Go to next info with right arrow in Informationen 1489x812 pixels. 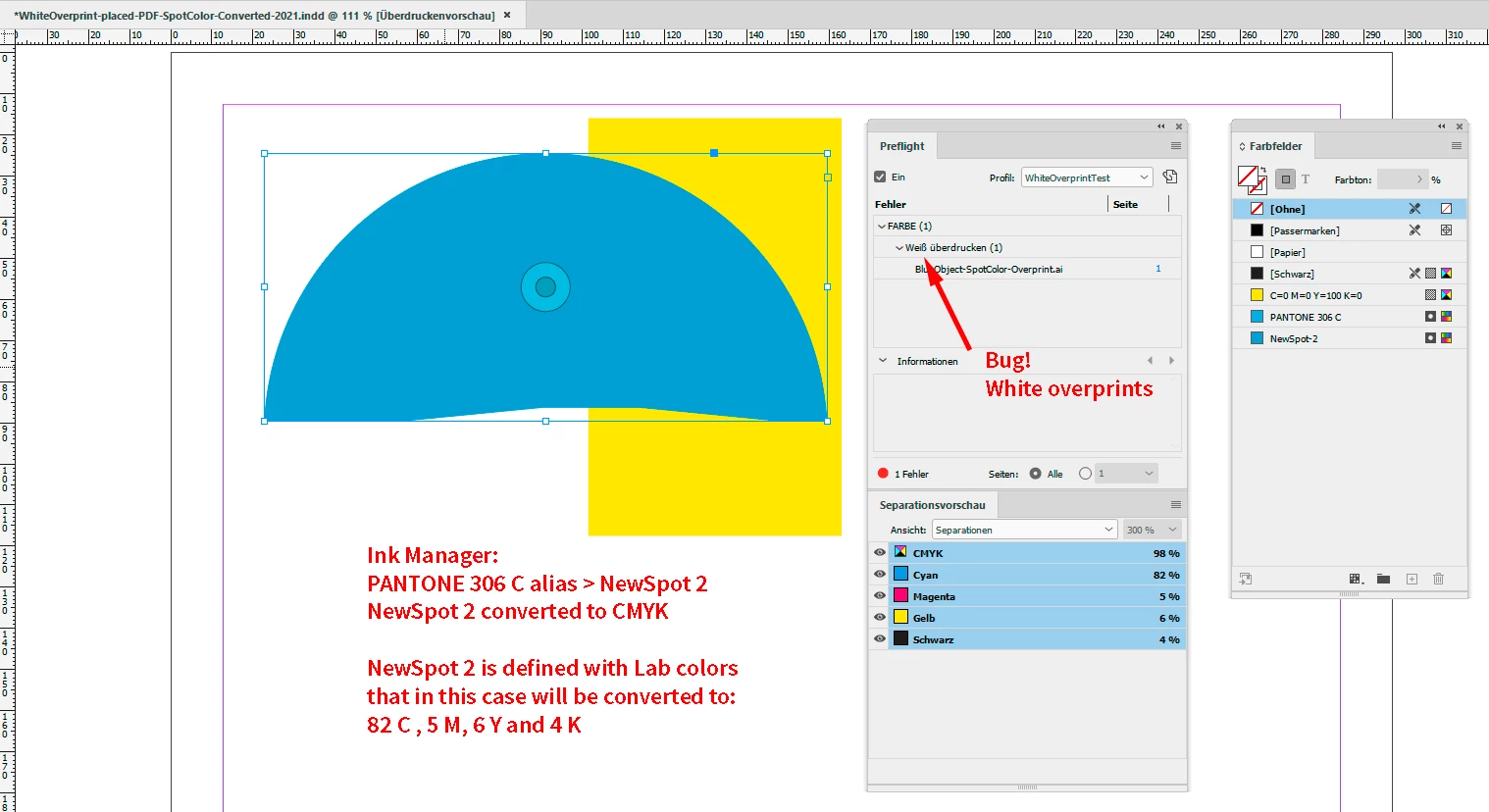tap(1171, 361)
